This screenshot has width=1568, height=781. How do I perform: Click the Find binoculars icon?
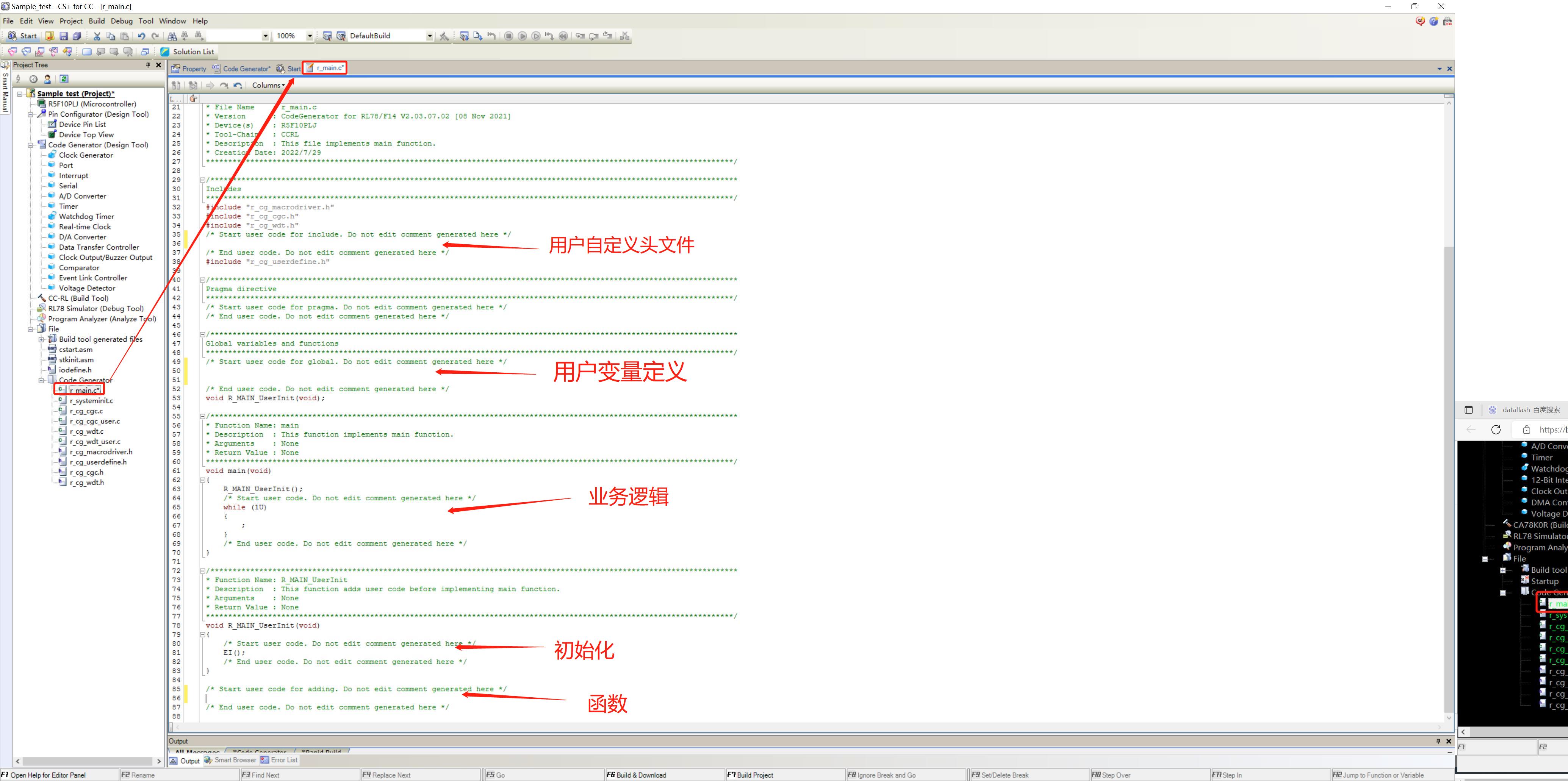172,36
